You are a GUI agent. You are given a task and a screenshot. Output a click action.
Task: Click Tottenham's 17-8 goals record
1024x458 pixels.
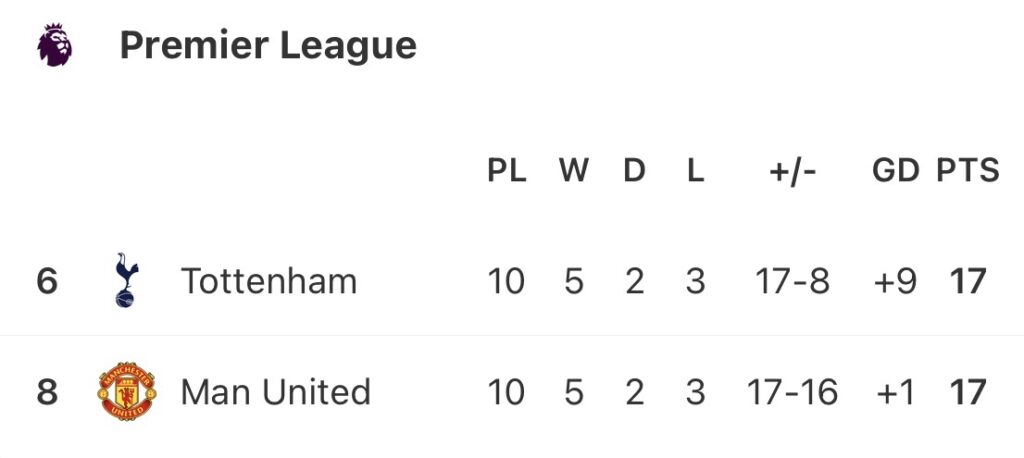tap(792, 282)
